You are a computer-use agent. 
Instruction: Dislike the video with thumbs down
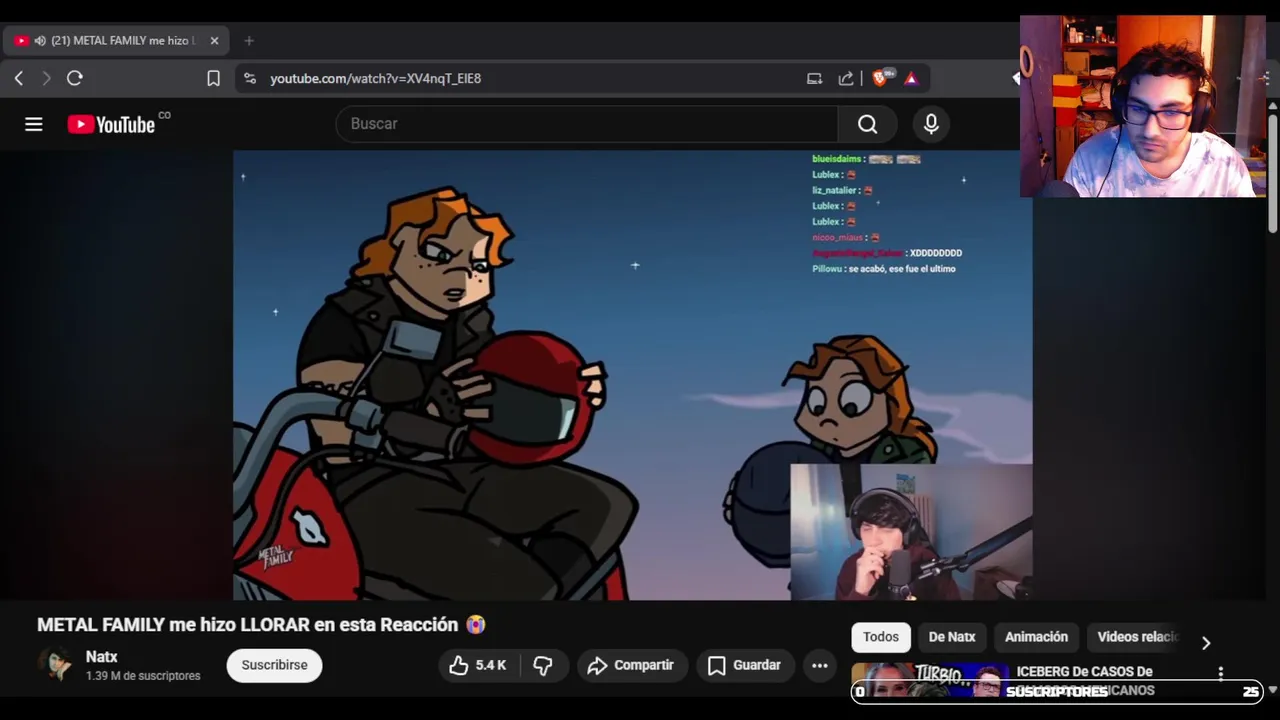click(x=543, y=665)
